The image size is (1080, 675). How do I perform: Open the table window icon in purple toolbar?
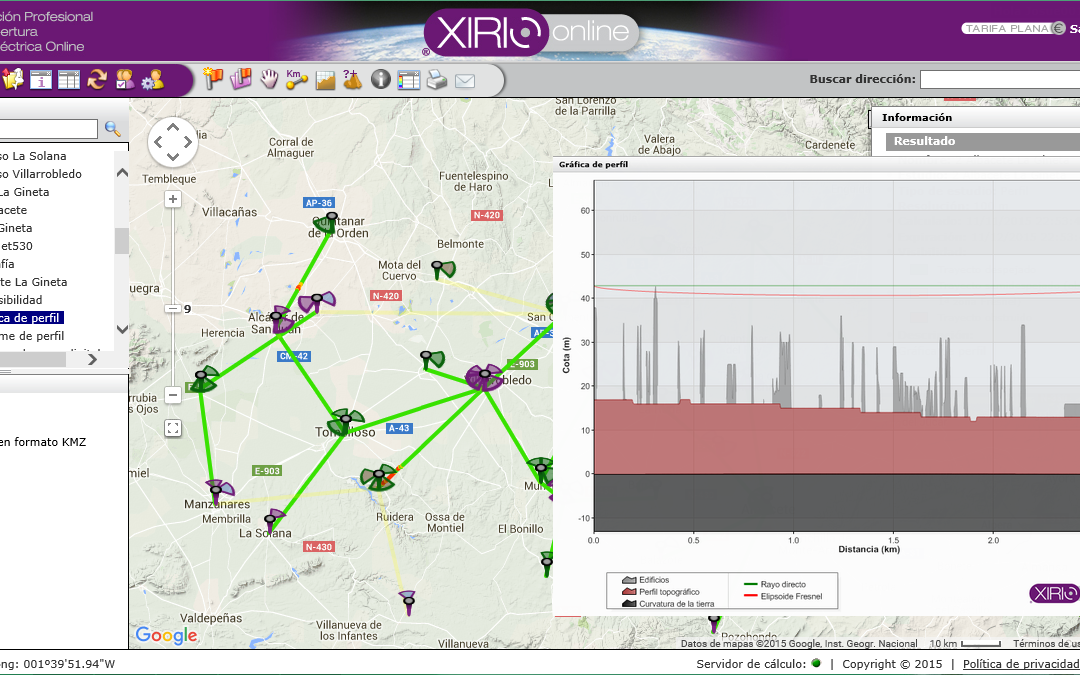coord(69,79)
